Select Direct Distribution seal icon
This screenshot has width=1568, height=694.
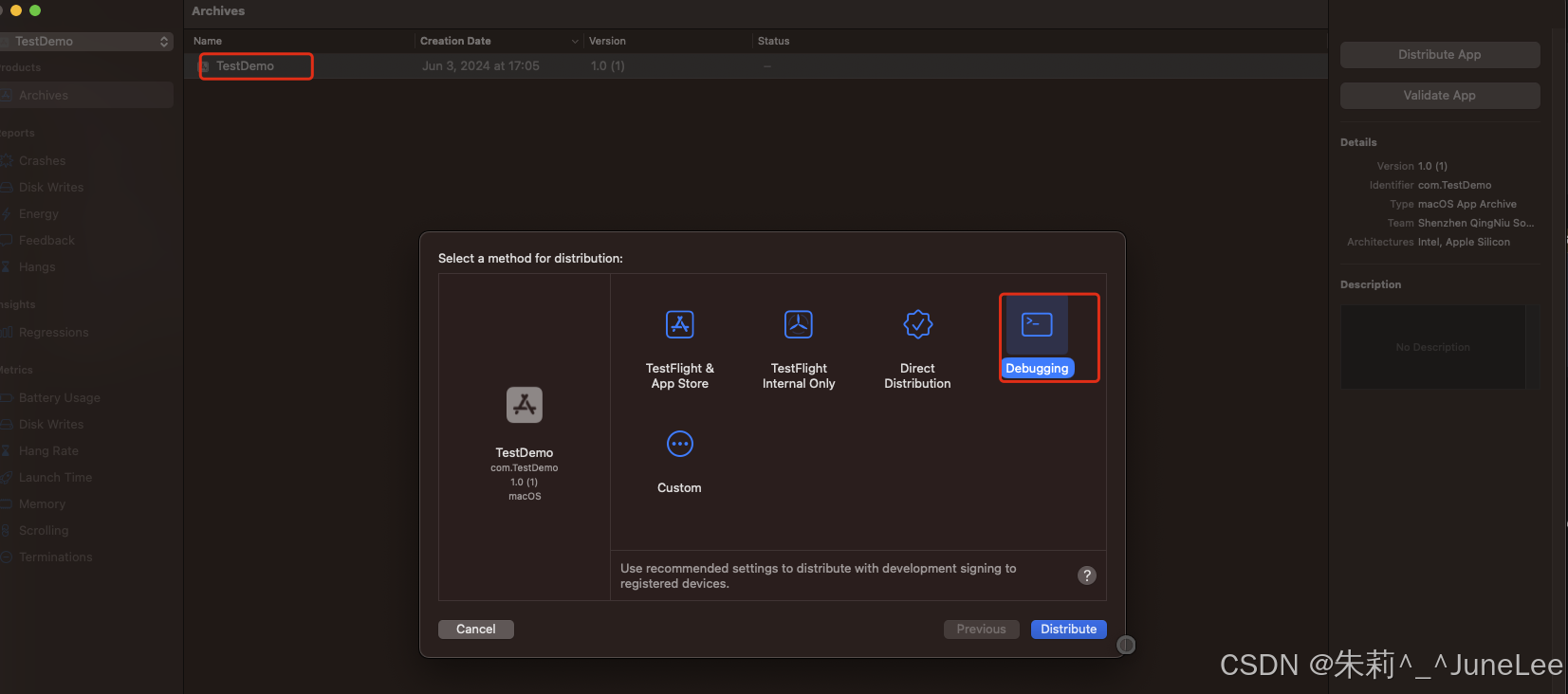[x=918, y=324]
